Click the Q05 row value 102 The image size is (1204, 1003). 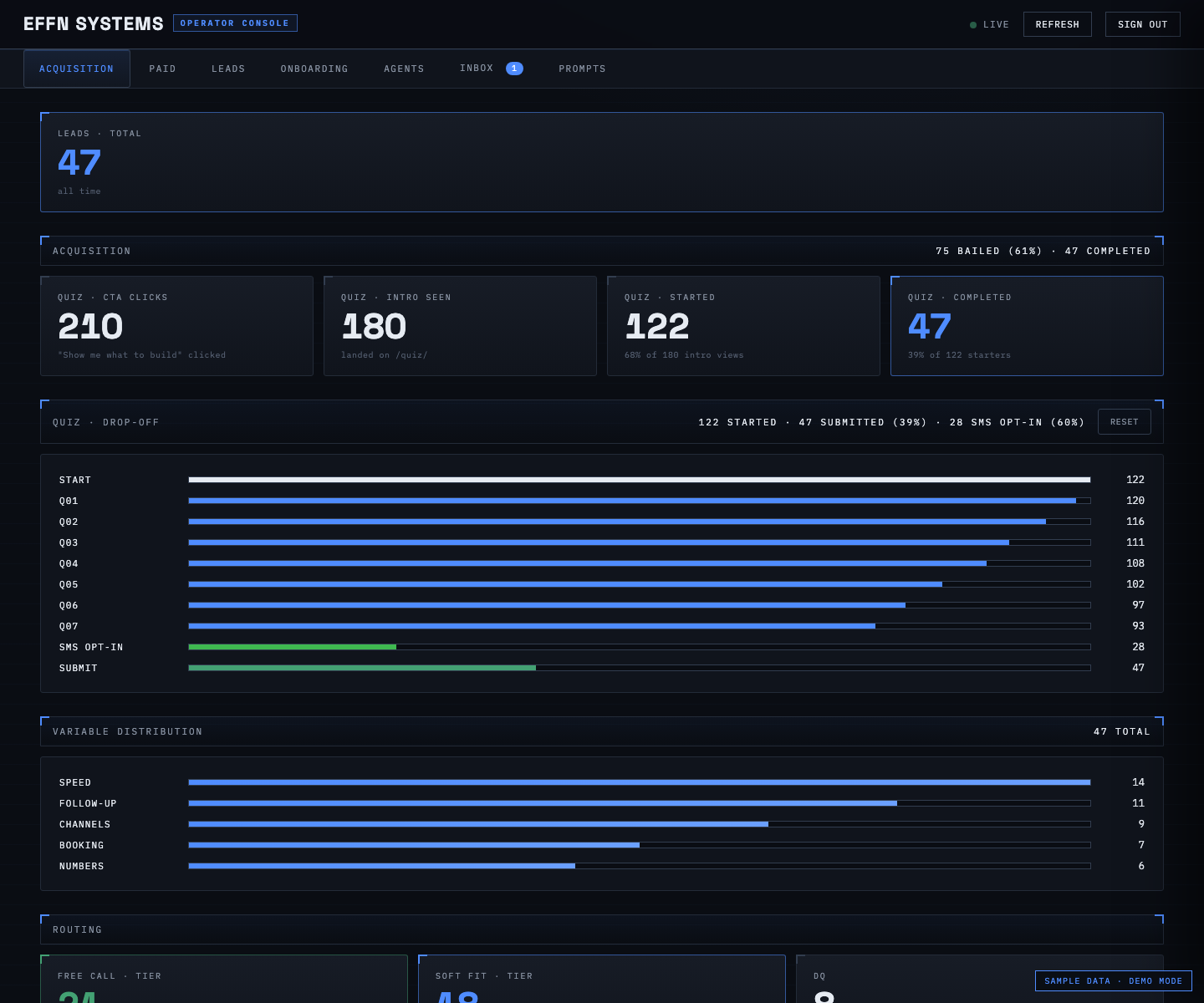point(1135,584)
